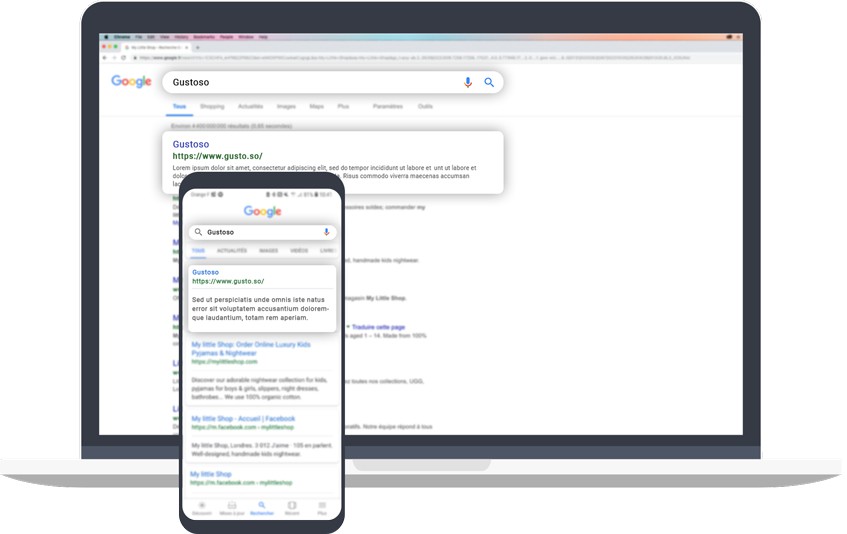Viewport: 847px width, 534px height.
Task: Open the Bookmarks menu in menu bar
Action: pyautogui.click(x=204, y=37)
